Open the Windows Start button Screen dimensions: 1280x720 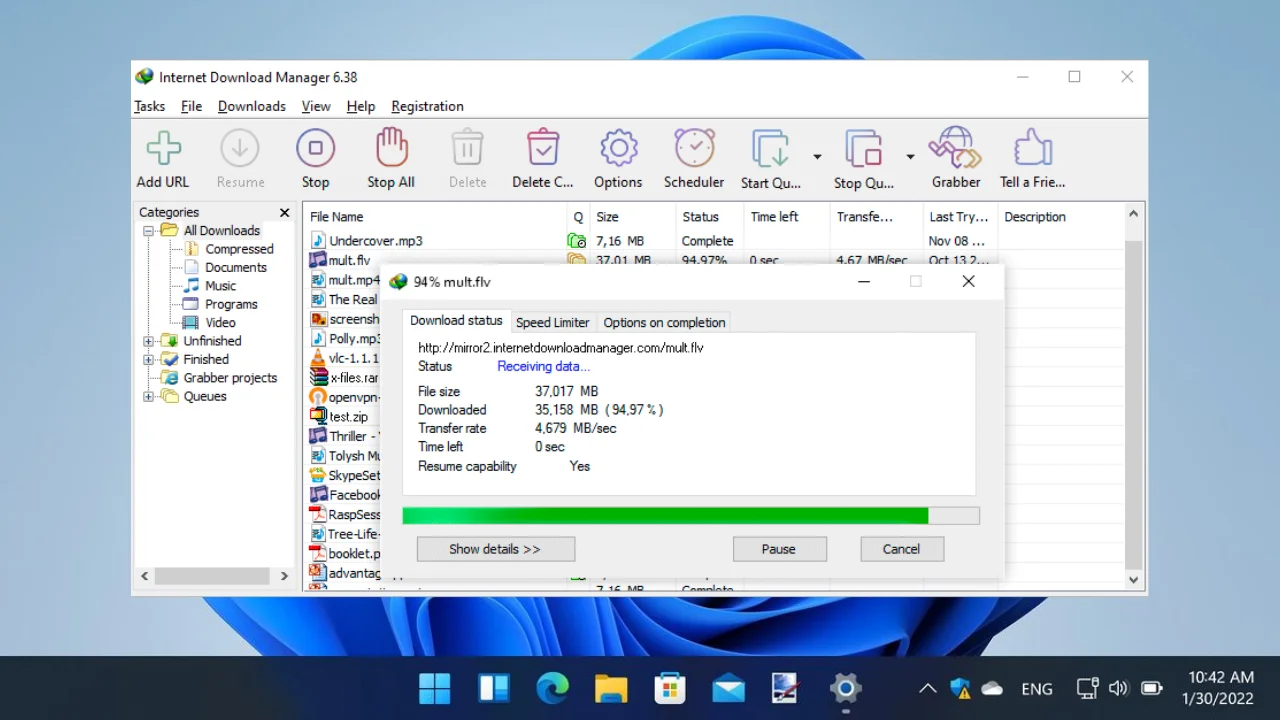click(x=435, y=688)
